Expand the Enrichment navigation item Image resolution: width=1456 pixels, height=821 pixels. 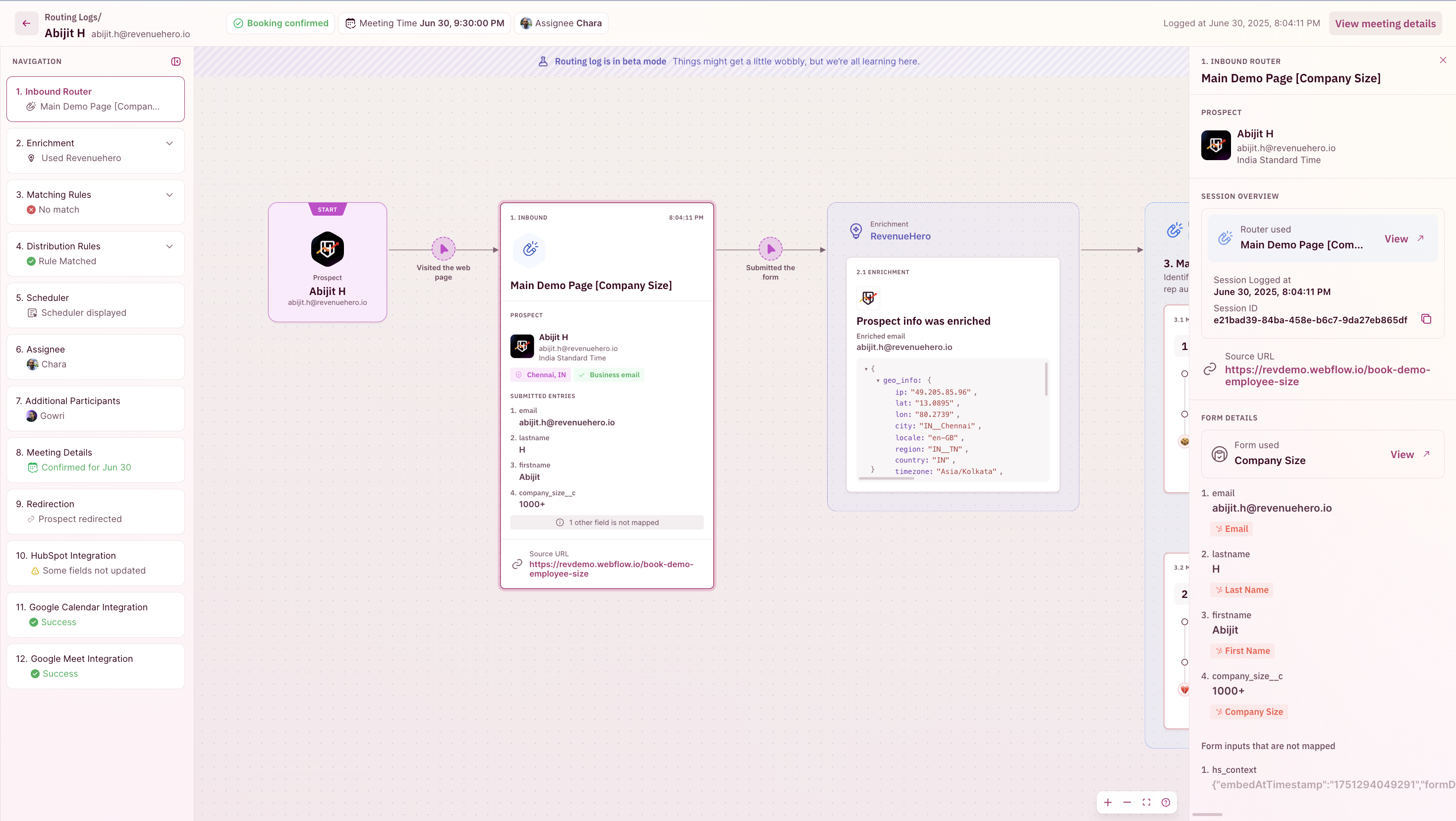[169, 143]
